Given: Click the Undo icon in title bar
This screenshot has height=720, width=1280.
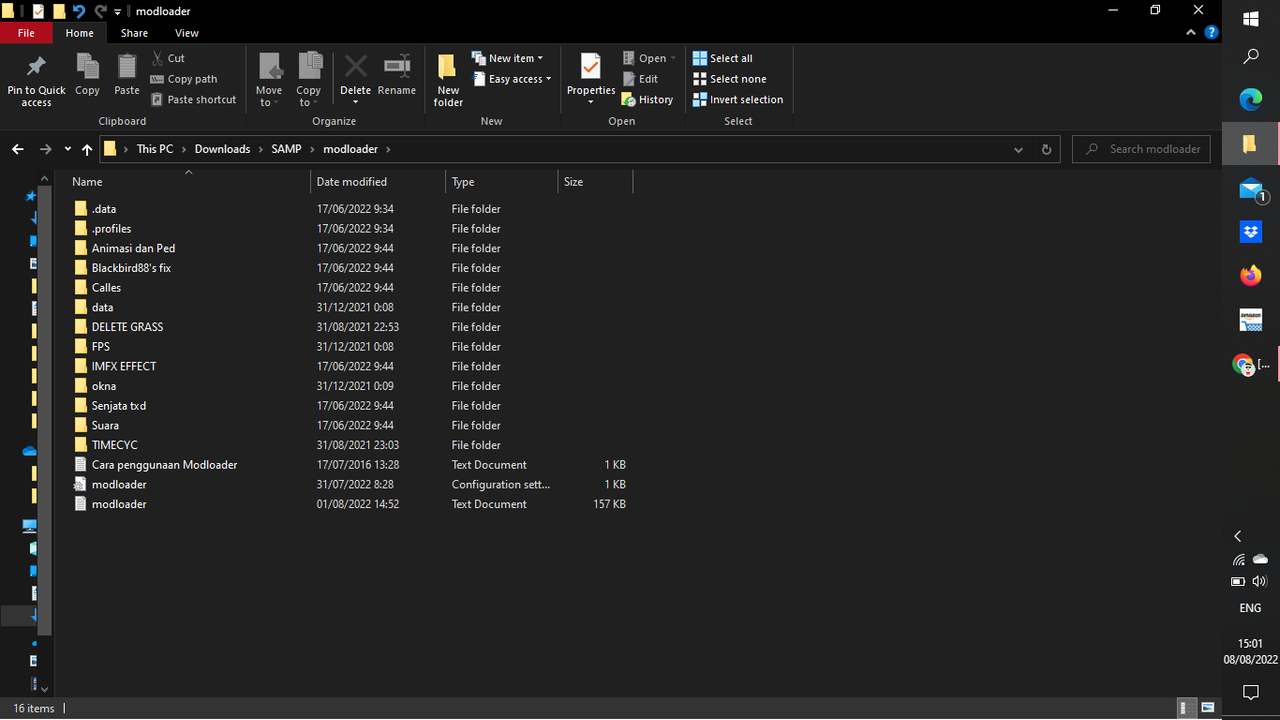Looking at the screenshot, I should click(x=78, y=11).
